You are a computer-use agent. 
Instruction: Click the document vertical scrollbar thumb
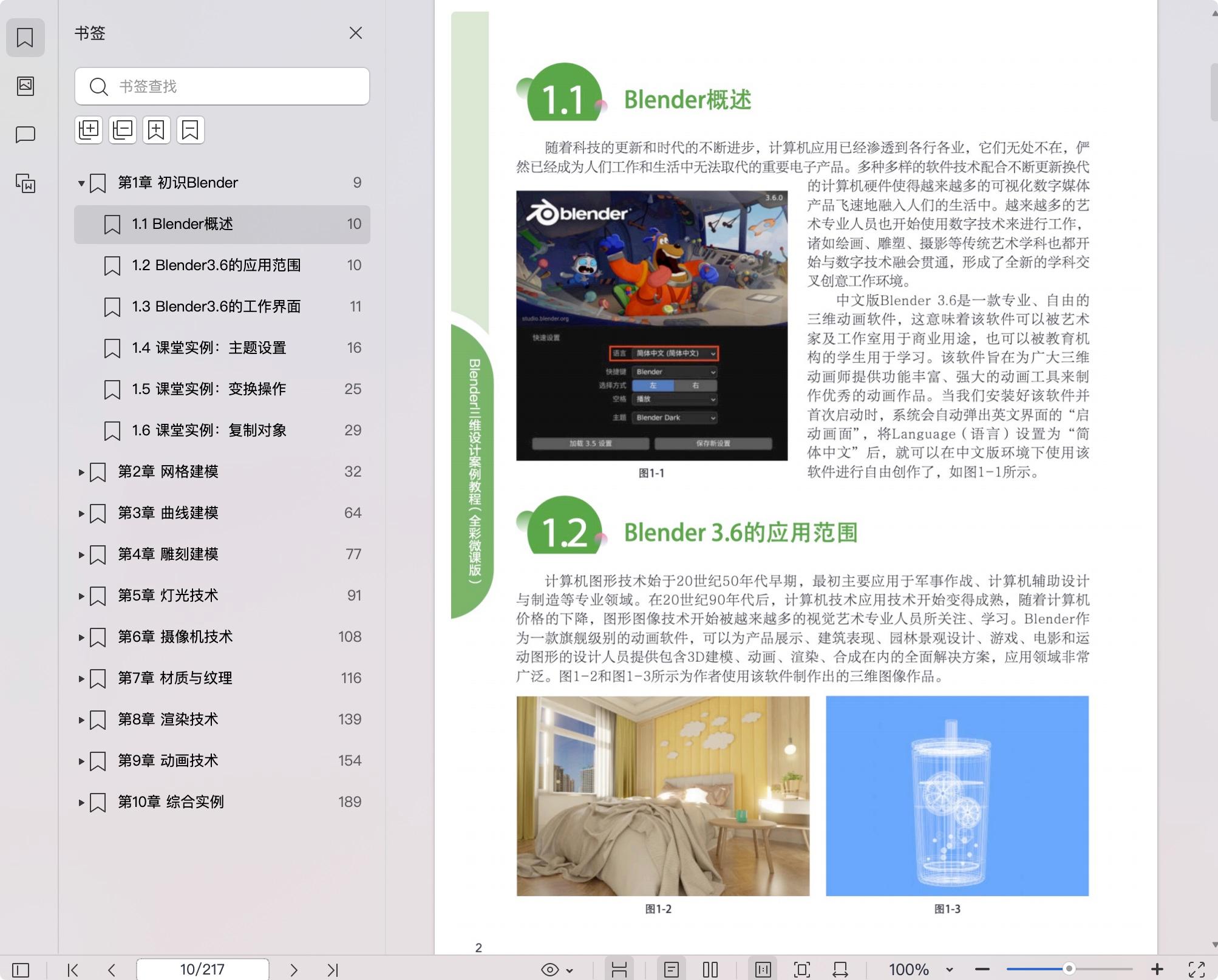[x=1214, y=91]
